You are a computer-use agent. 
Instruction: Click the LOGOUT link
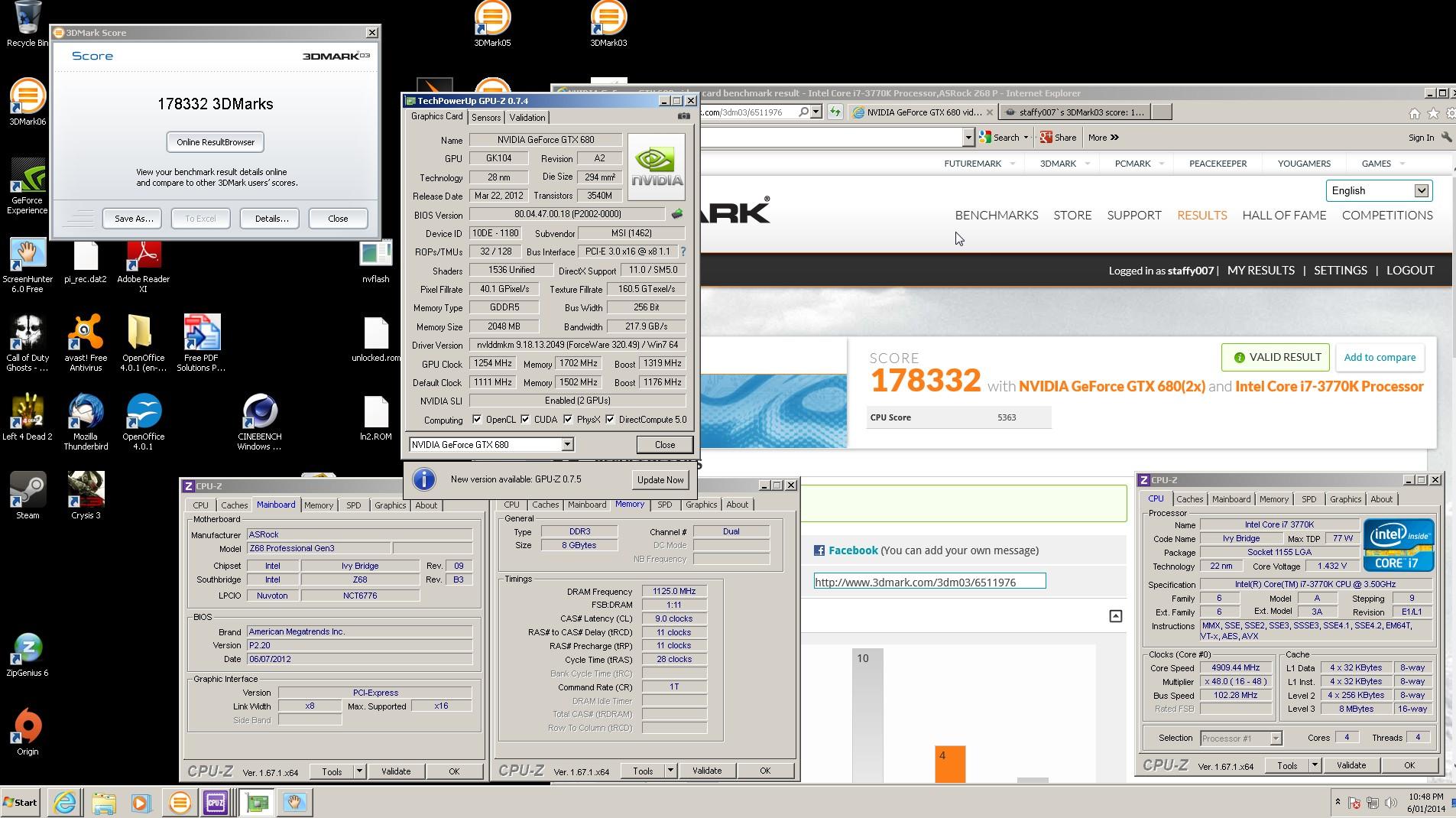[1410, 270]
